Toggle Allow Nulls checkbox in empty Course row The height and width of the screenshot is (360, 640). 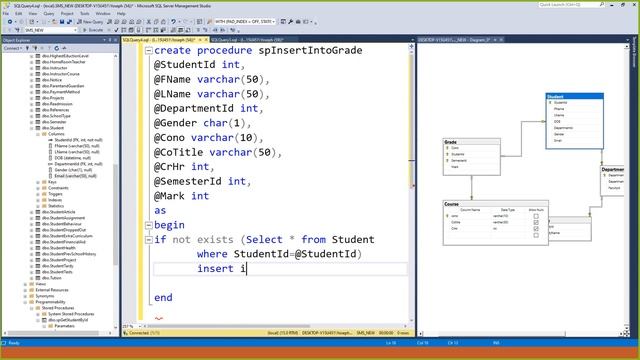click(x=536, y=235)
